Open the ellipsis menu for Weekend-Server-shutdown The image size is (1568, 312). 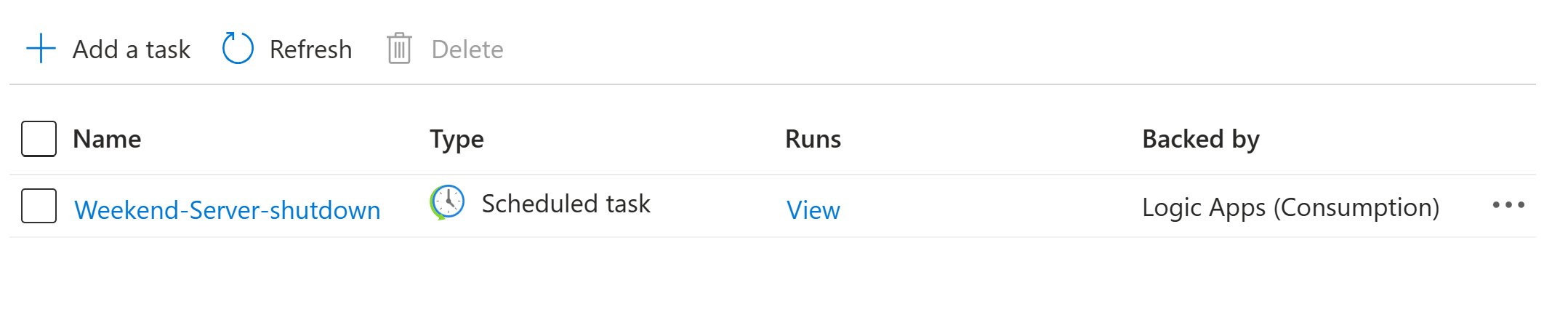coord(1508,206)
